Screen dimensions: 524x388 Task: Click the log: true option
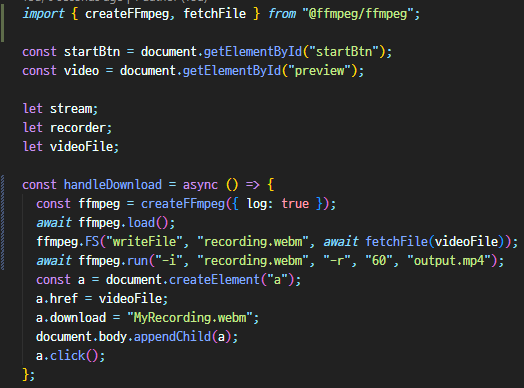[x=278, y=204]
